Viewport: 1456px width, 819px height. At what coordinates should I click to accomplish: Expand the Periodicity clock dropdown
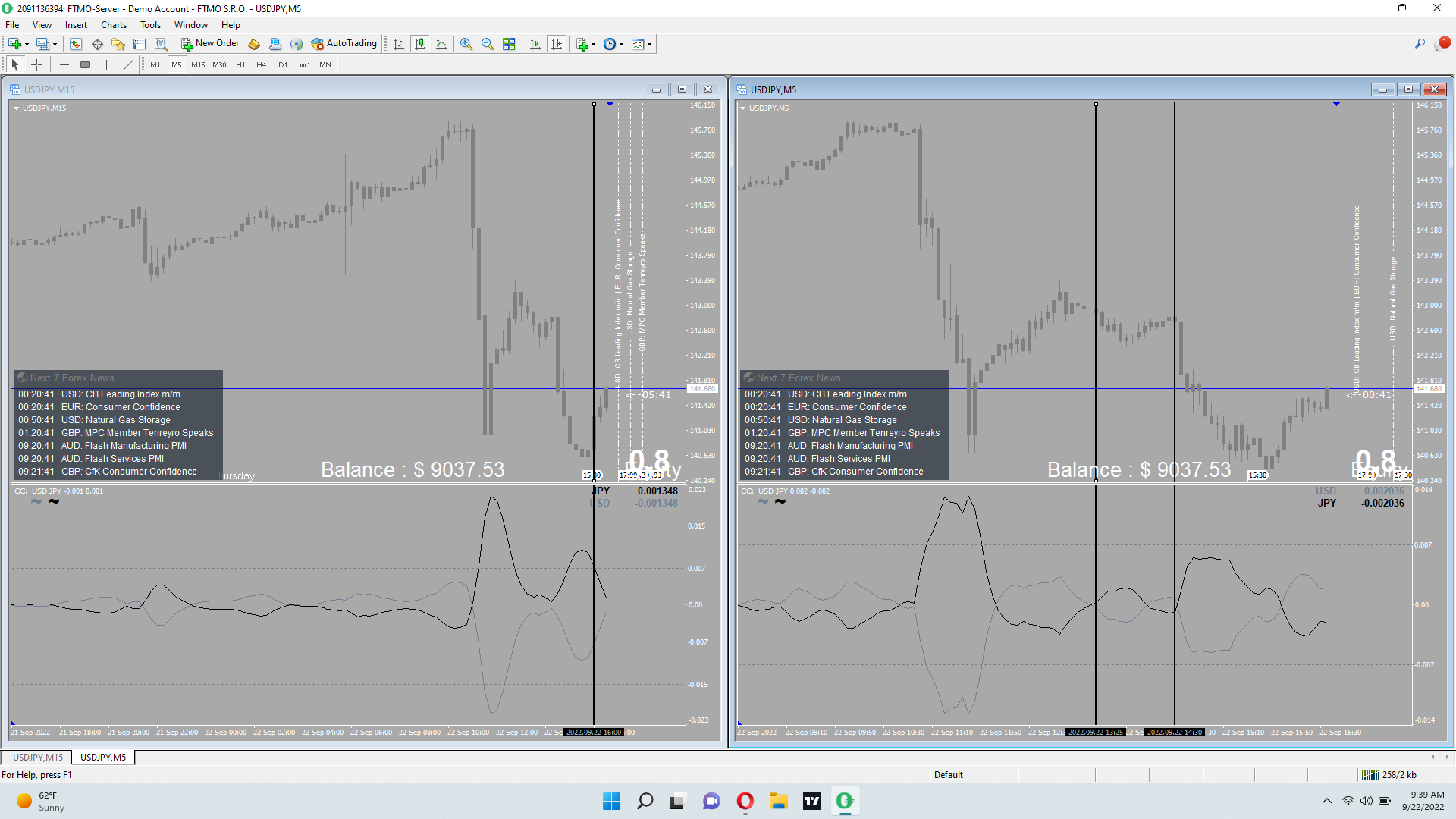click(x=622, y=44)
